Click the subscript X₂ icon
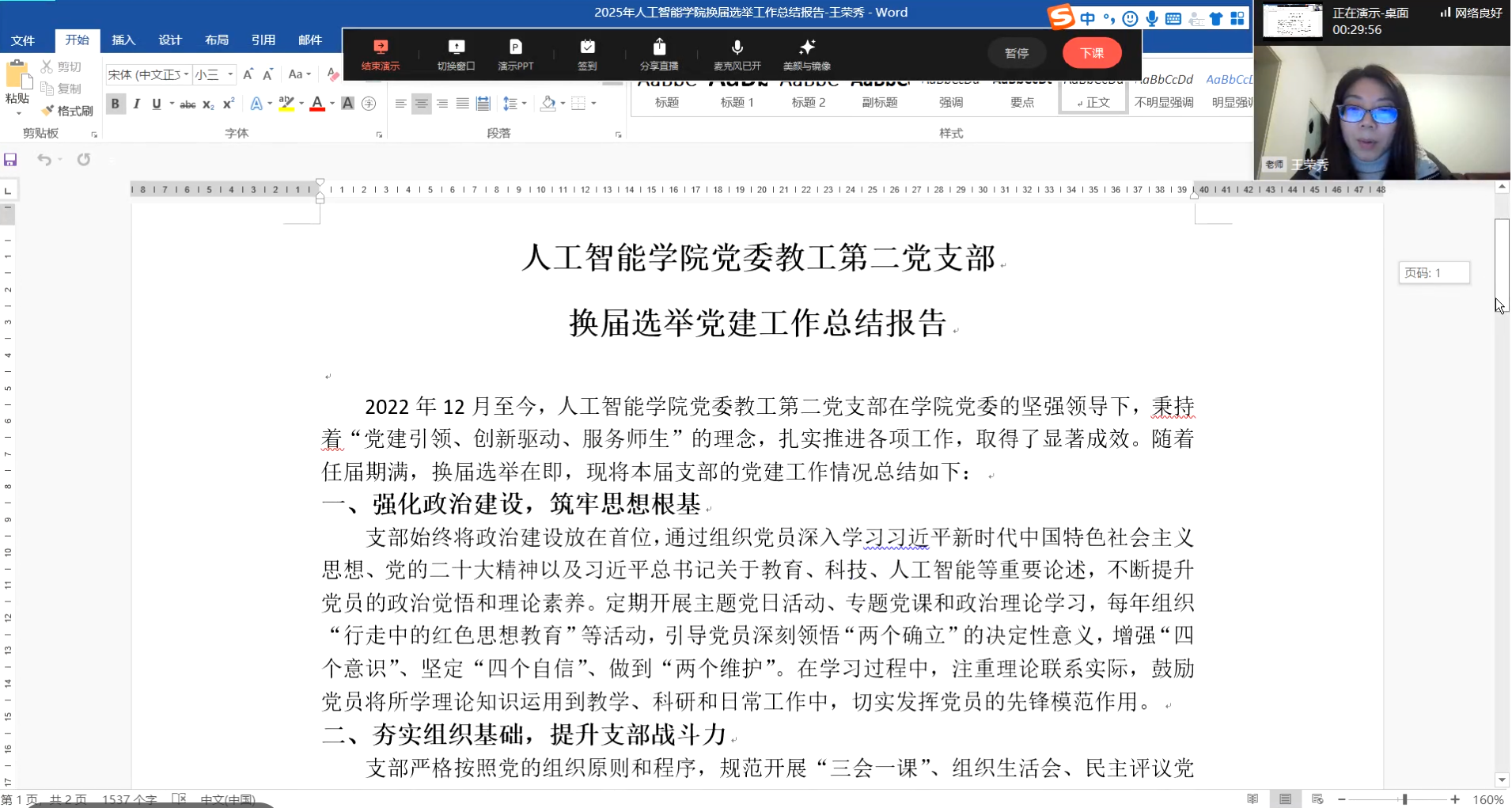Screen dimensions: 1512x808 coord(208,104)
